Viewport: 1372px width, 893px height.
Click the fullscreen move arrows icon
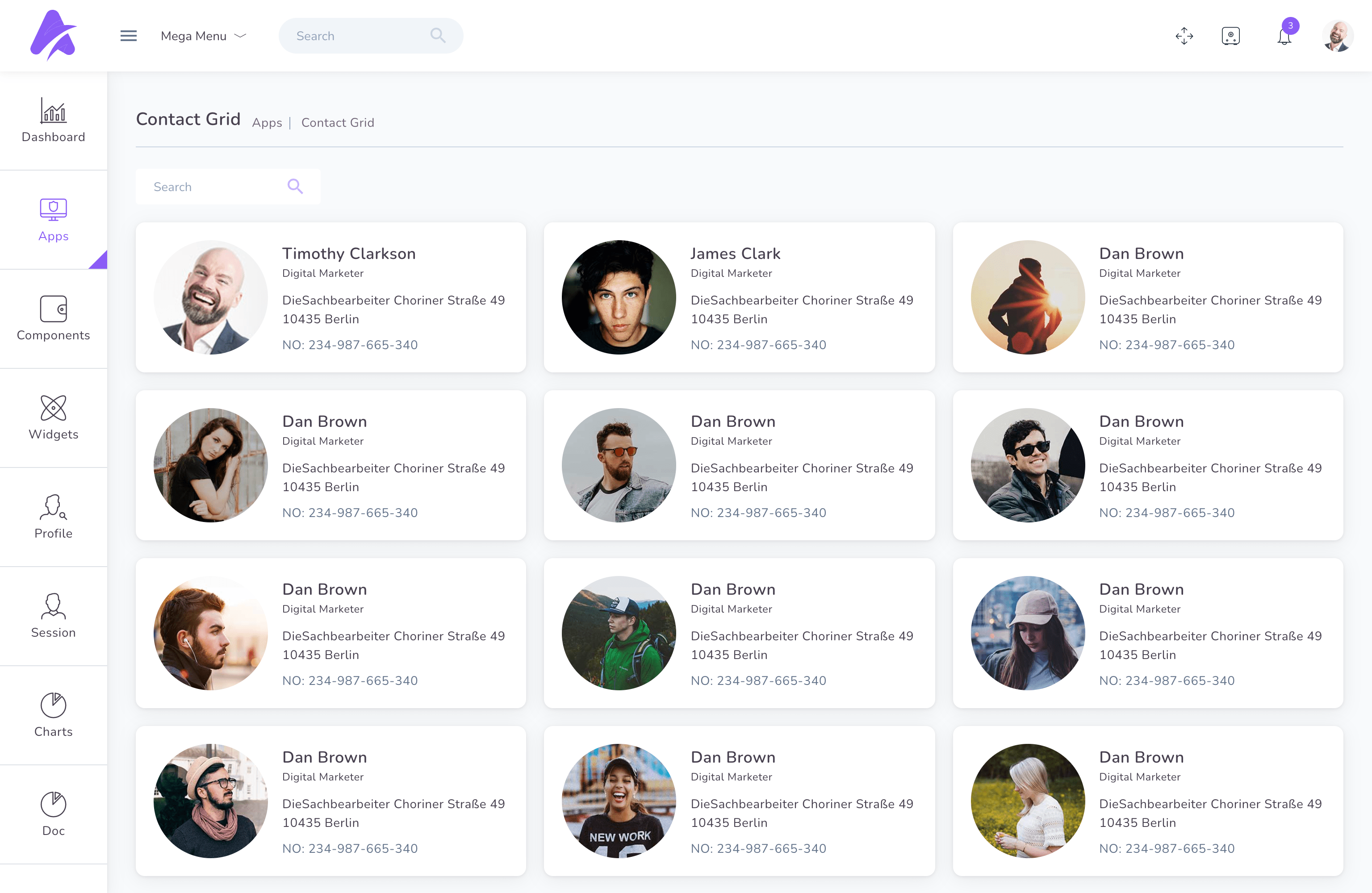[x=1184, y=36]
